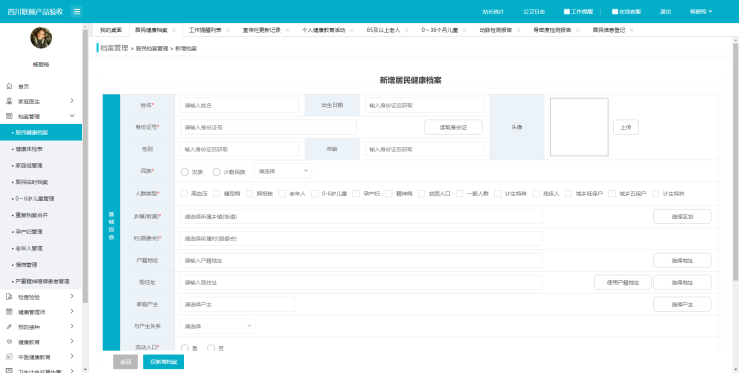The width and height of the screenshot is (740, 374).
Task: Click the 预防接种 syringe icon in sidebar
Action: (x=9, y=327)
